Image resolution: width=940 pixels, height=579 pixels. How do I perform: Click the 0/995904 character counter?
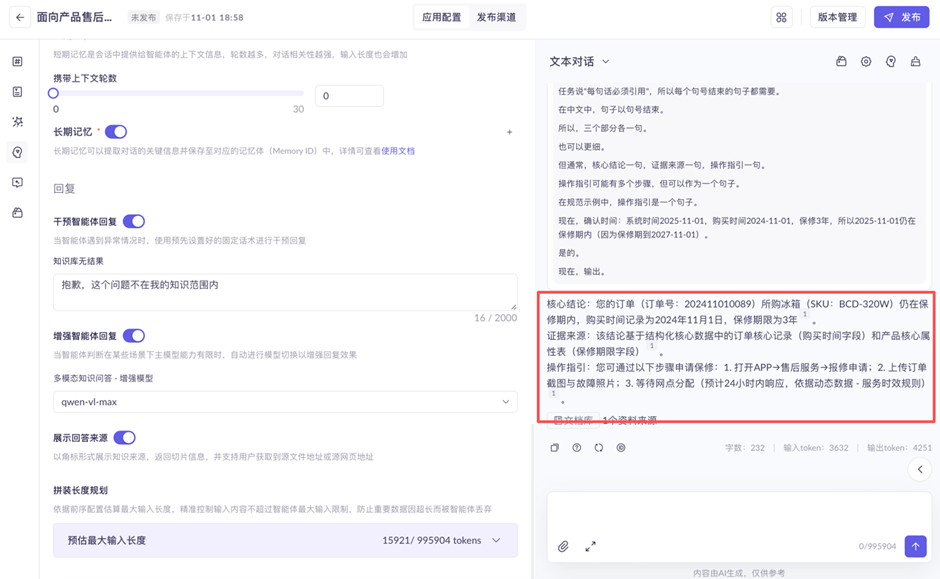[877, 546]
